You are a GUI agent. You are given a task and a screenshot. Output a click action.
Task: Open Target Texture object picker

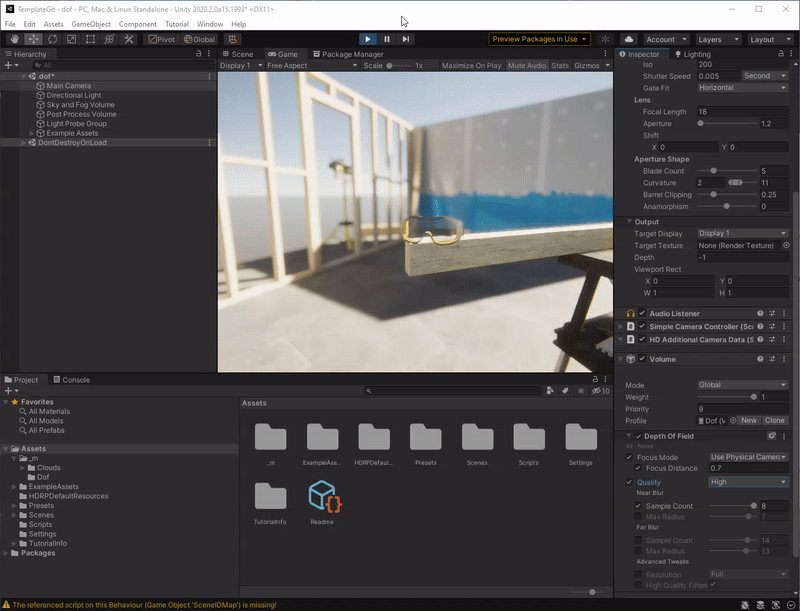click(x=786, y=245)
